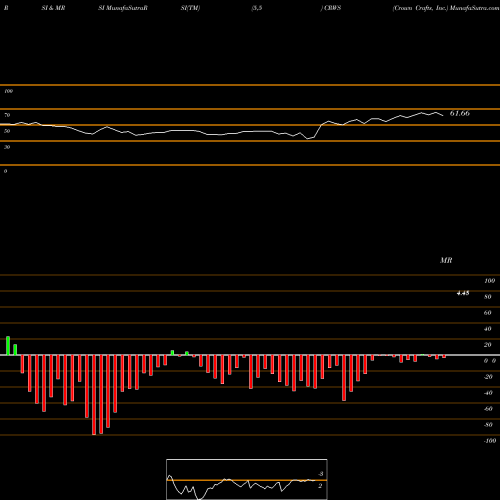Click the end of the RSI line

[443, 116]
